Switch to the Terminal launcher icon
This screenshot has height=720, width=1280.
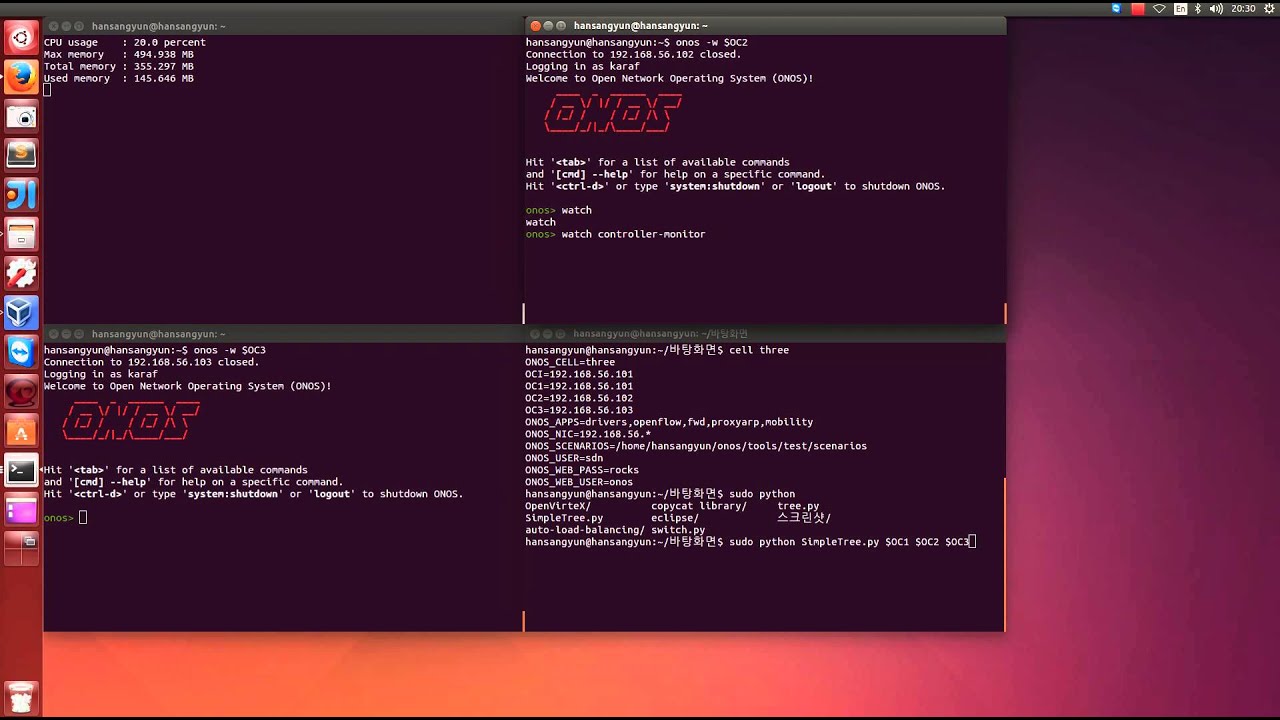point(21,470)
